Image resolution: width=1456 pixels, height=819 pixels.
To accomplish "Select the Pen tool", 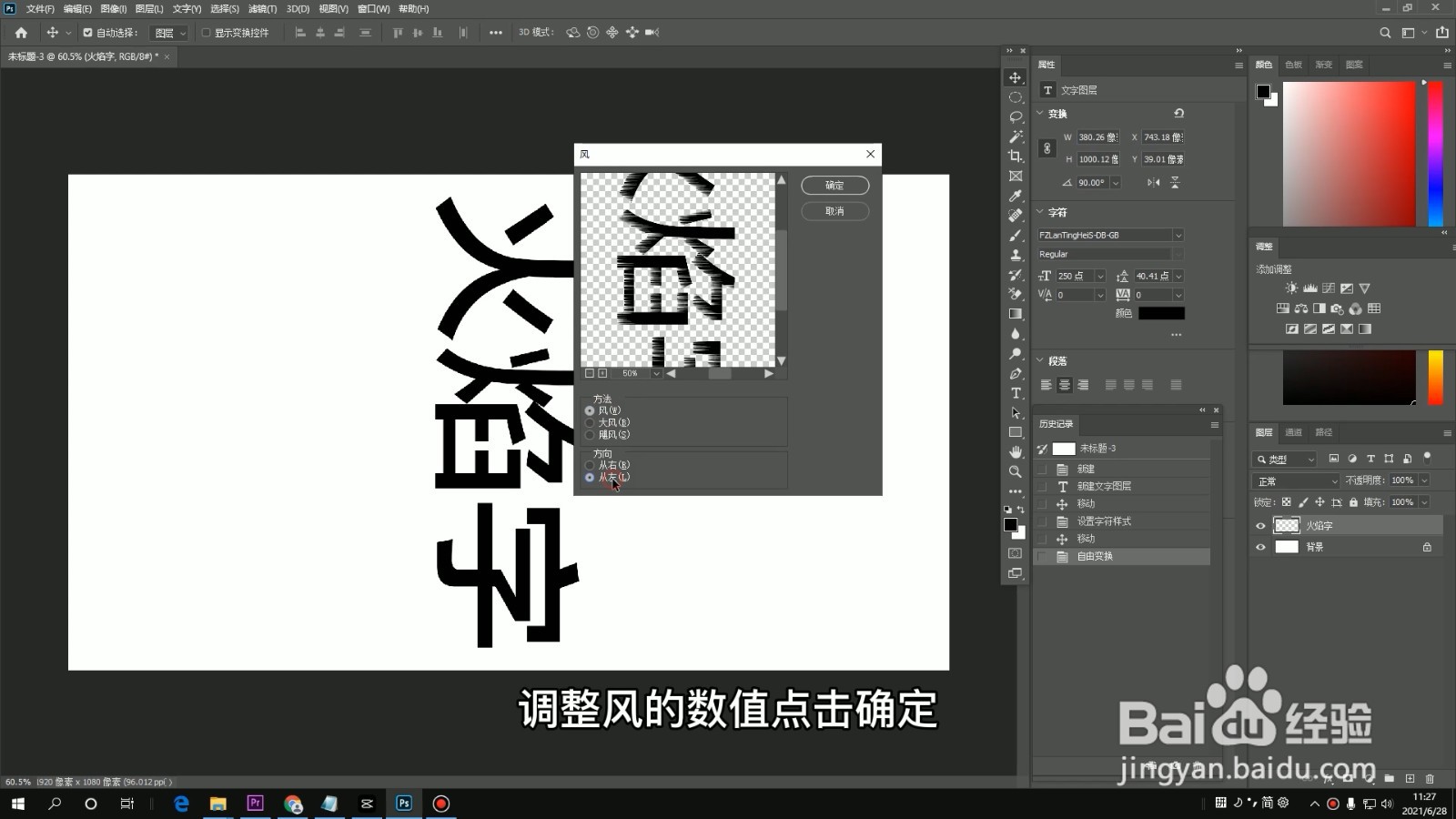I will pyautogui.click(x=1015, y=374).
